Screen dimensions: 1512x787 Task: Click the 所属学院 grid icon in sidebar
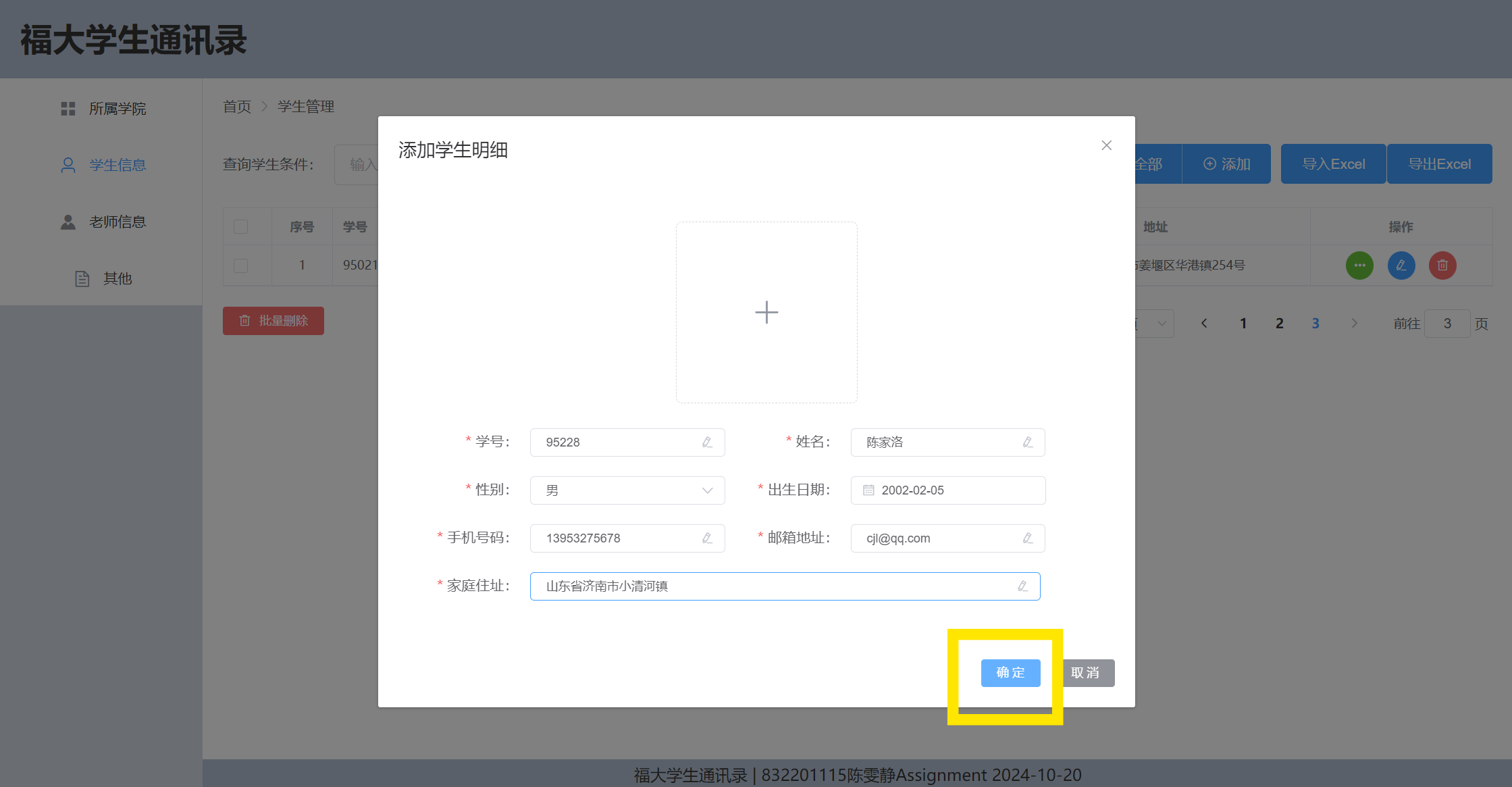pos(68,109)
